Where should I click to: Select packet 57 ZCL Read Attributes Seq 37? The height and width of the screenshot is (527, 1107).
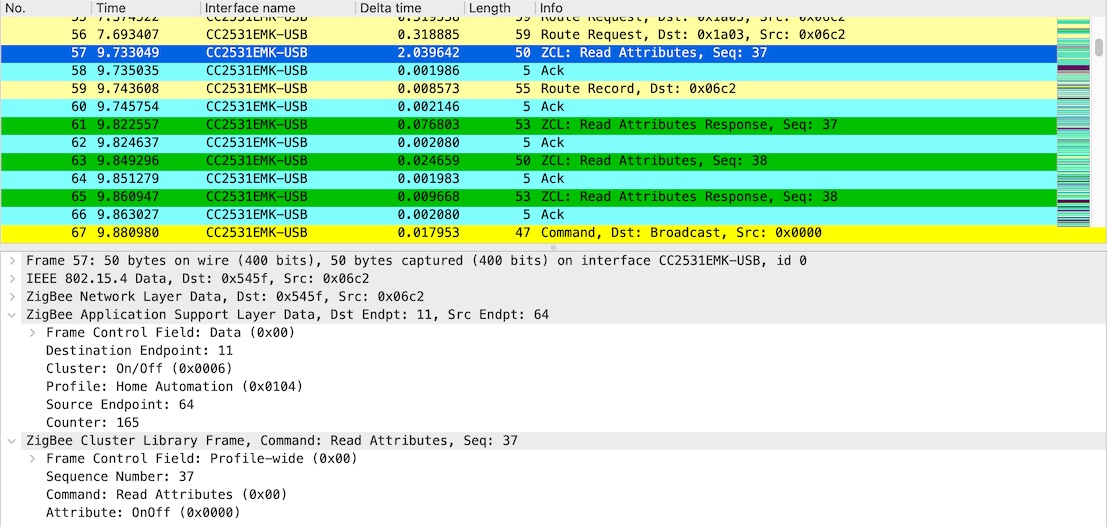(x=528, y=53)
